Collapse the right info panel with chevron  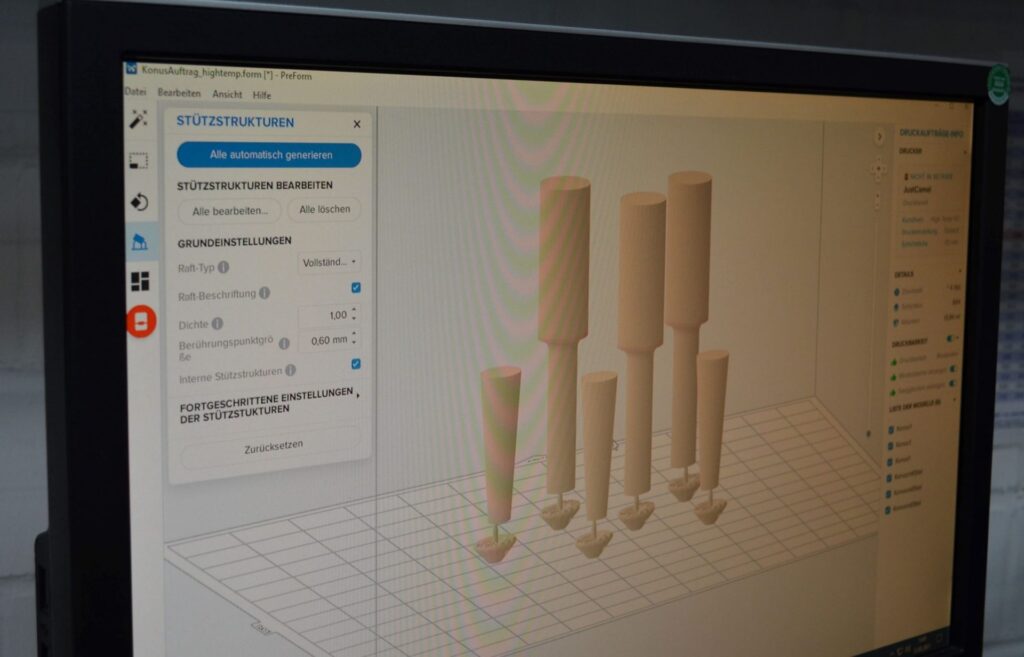[879, 137]
